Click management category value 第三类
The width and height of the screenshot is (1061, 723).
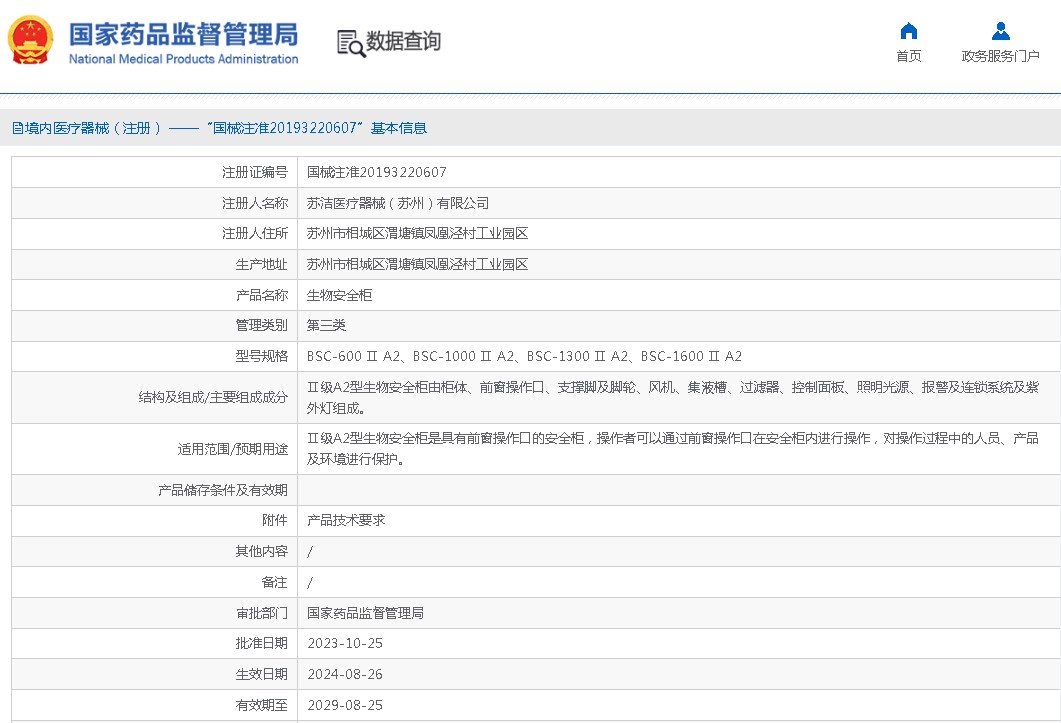(x=326, y=325)
